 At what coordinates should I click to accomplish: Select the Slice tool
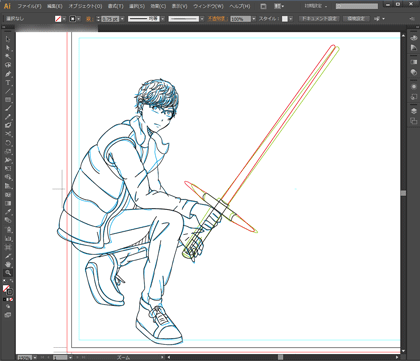pyautogui.click(x=8, y=256)
